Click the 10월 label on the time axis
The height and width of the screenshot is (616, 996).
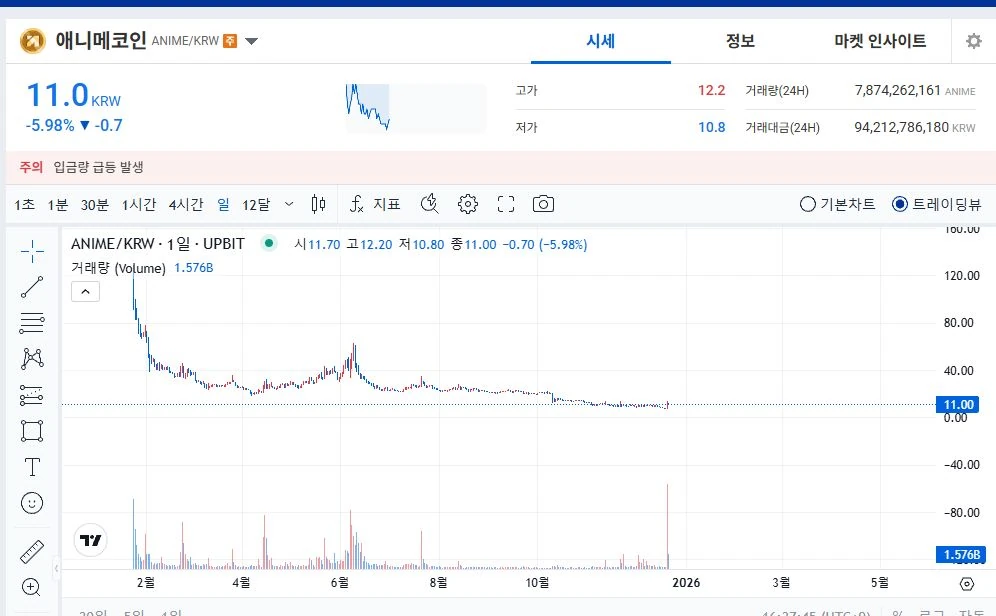537,582
